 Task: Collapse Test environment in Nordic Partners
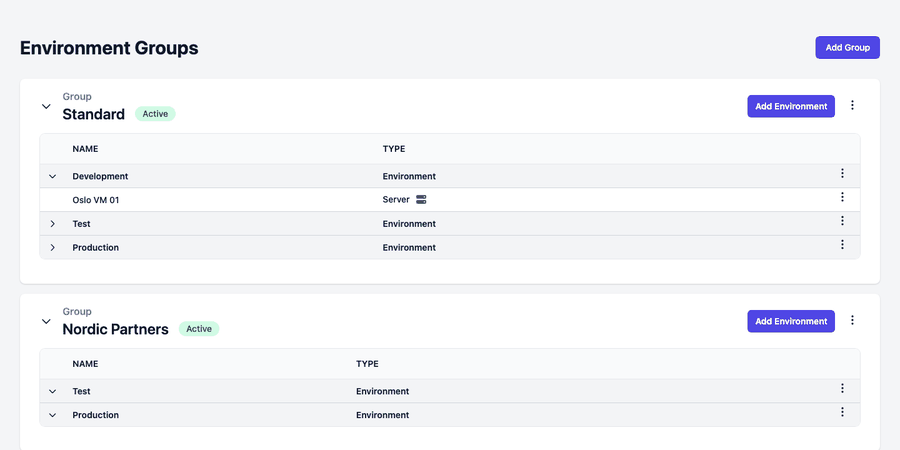53,391
